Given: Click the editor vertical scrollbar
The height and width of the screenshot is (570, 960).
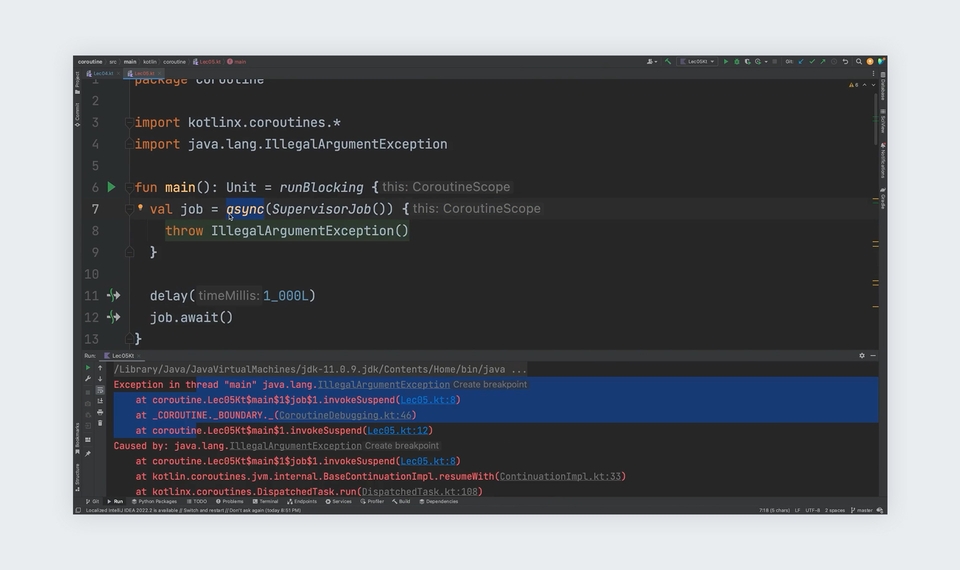Looking at the screenshot, I should (x=876, y=120).
